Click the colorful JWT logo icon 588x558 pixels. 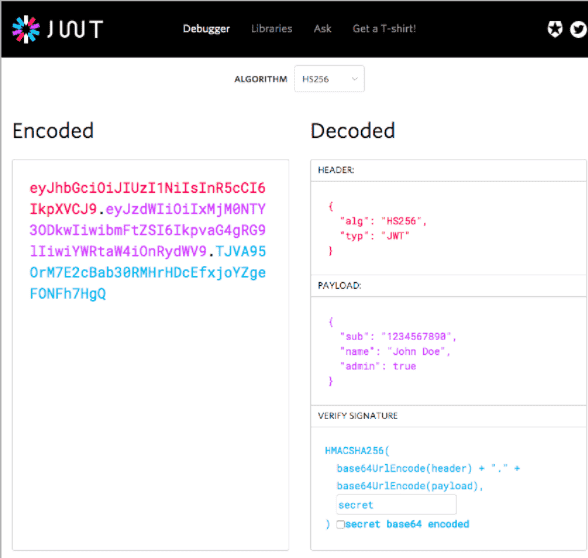[26, 29]
